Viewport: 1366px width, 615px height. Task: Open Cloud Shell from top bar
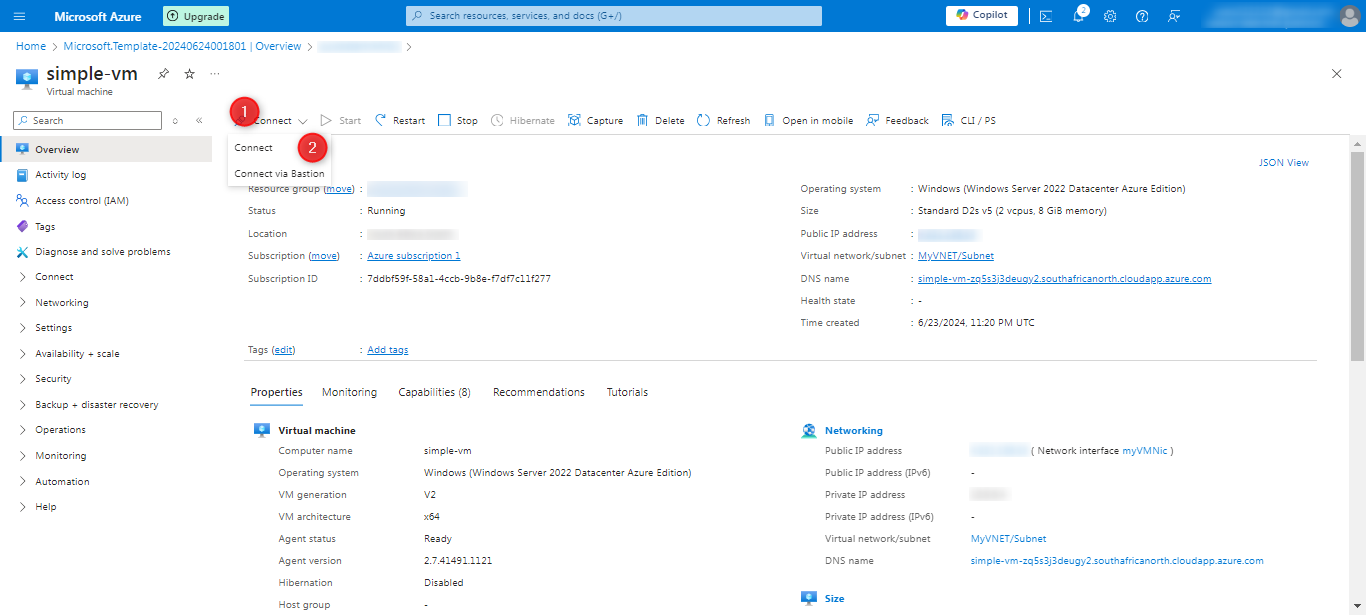click(x=1046, y=16)
